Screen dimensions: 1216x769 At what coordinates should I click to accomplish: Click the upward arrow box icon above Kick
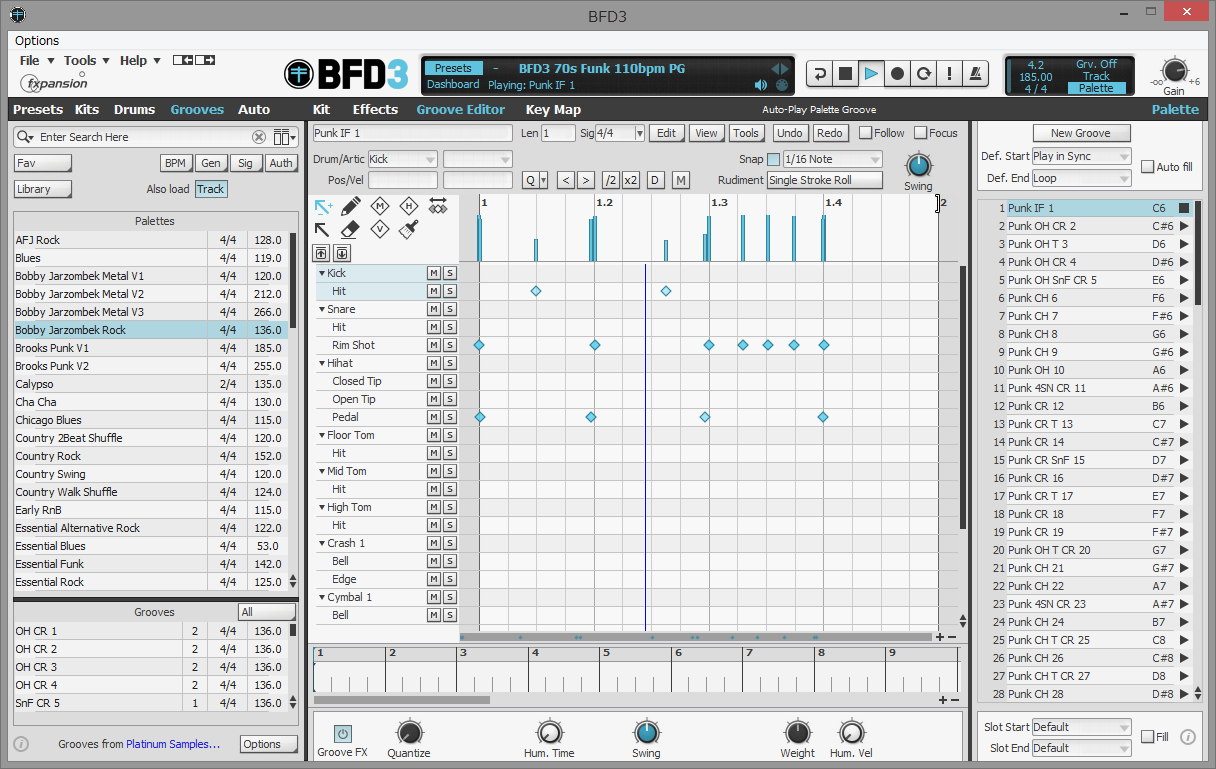coord(322,253)
